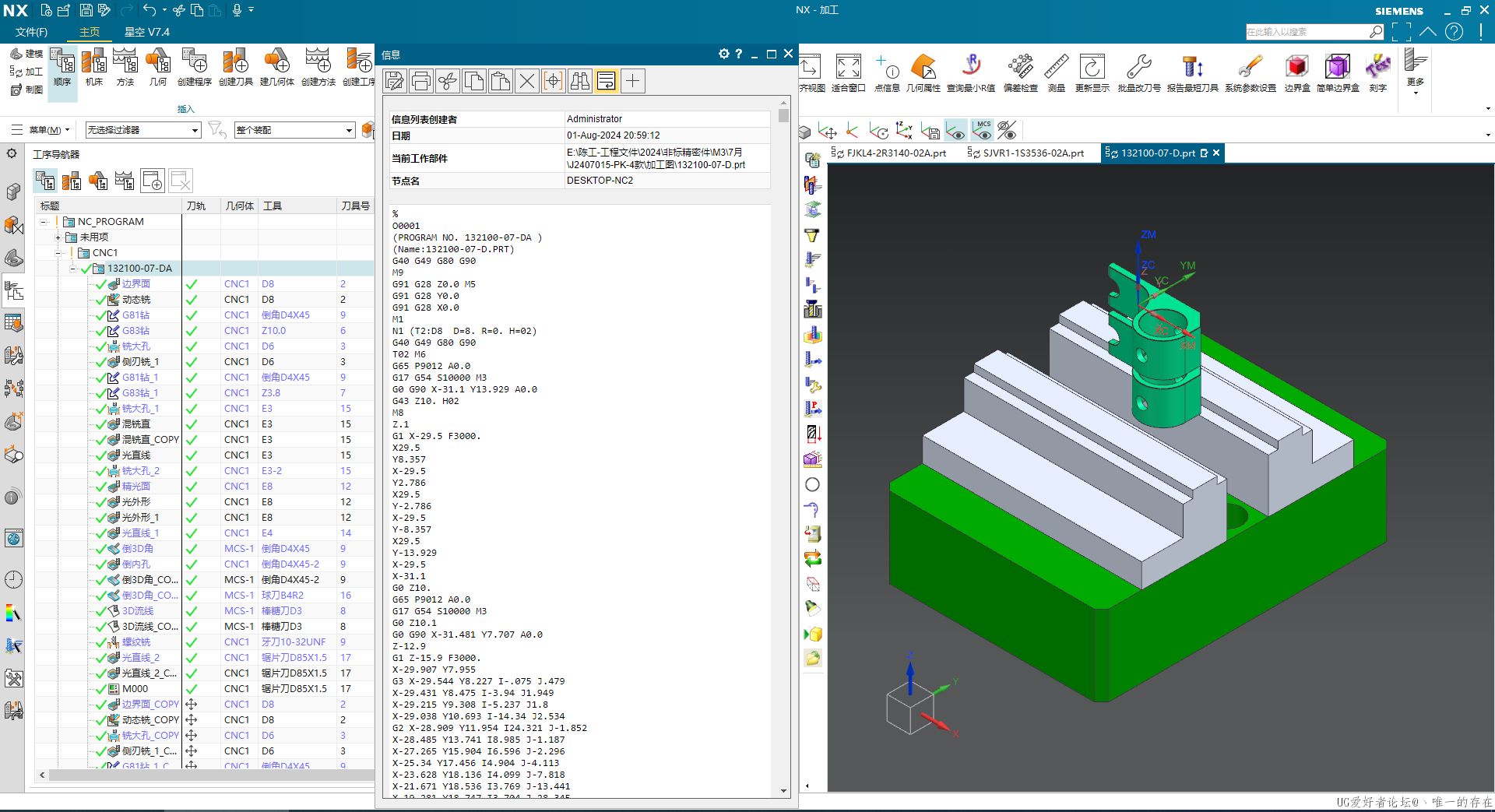Switch to 加工 manufacturing application

coord(26,72)
